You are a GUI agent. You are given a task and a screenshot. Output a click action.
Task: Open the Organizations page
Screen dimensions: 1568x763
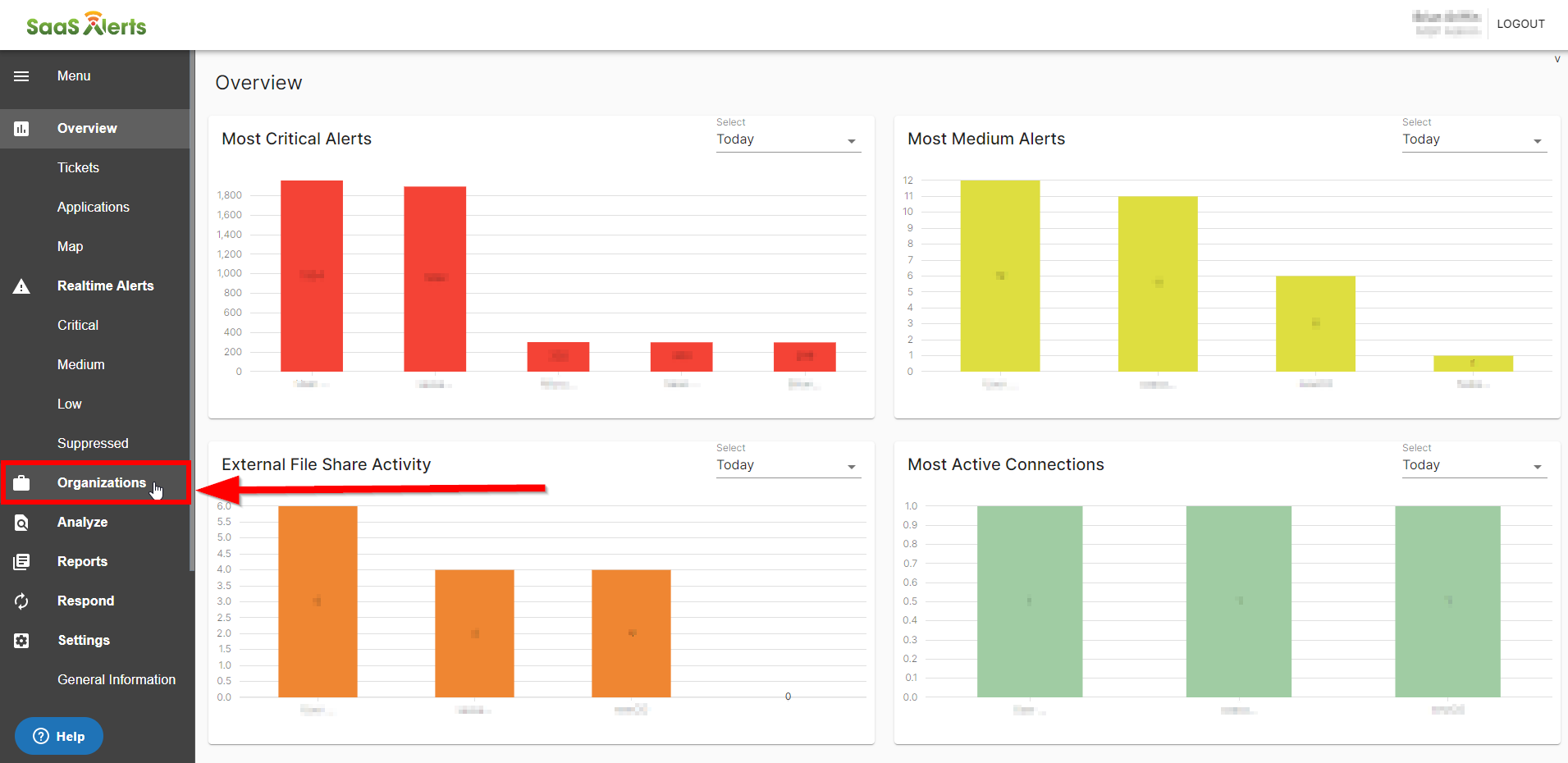click(95, 483)
